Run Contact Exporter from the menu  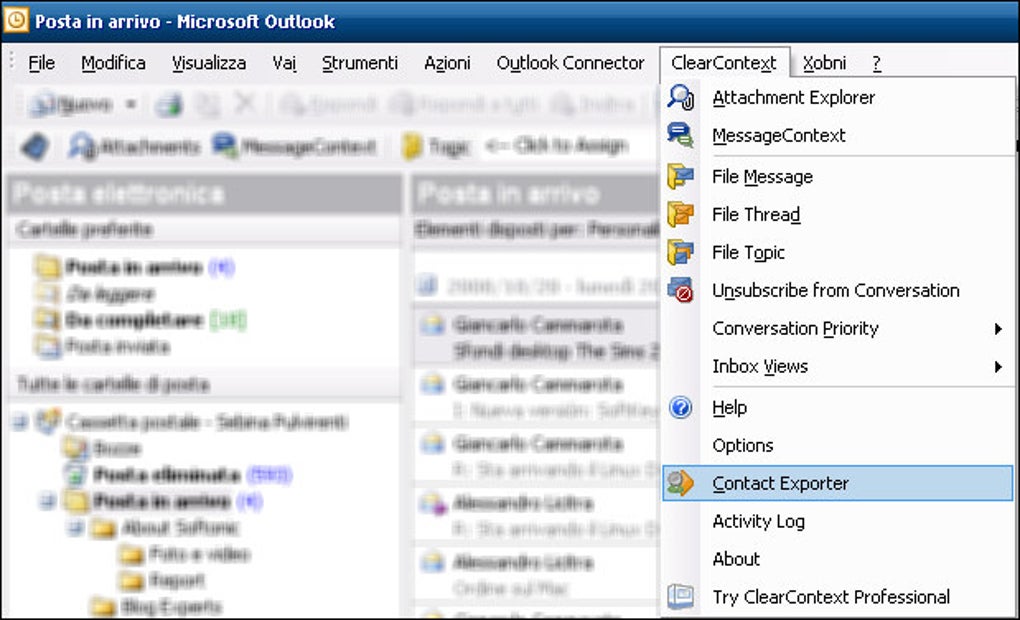(x=779, y=483)
